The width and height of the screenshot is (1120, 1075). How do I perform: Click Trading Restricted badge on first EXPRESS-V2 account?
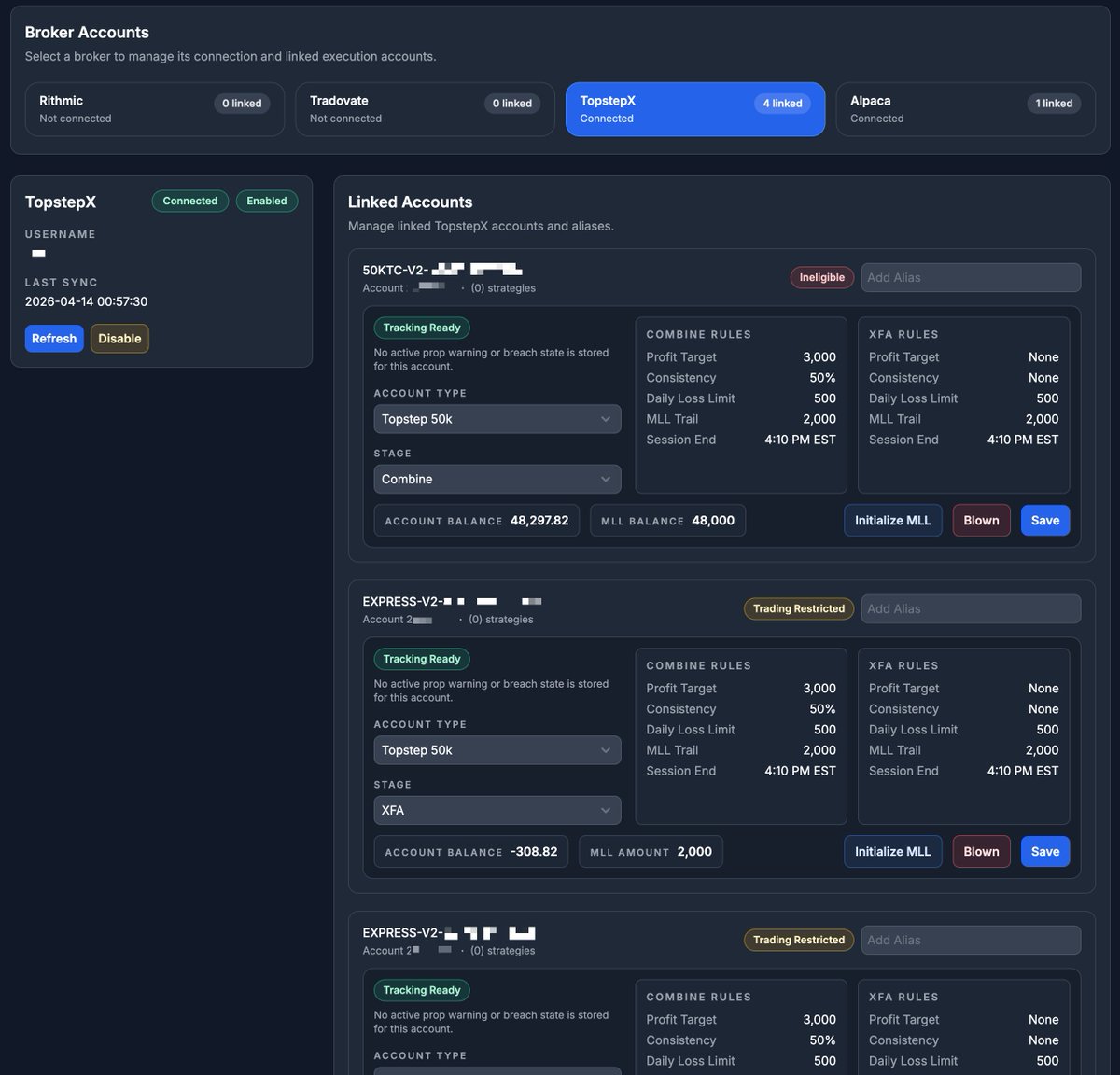tap(799, 608)
